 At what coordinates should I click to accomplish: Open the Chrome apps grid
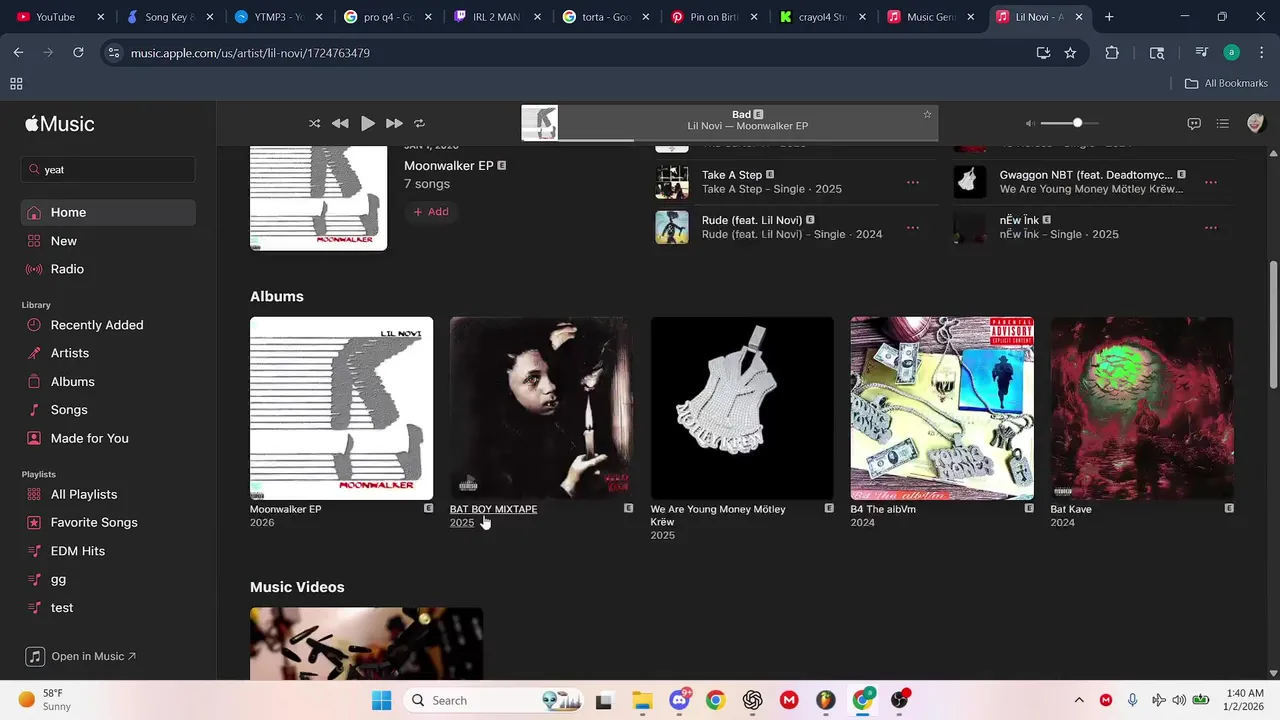(x=16, y=83)
